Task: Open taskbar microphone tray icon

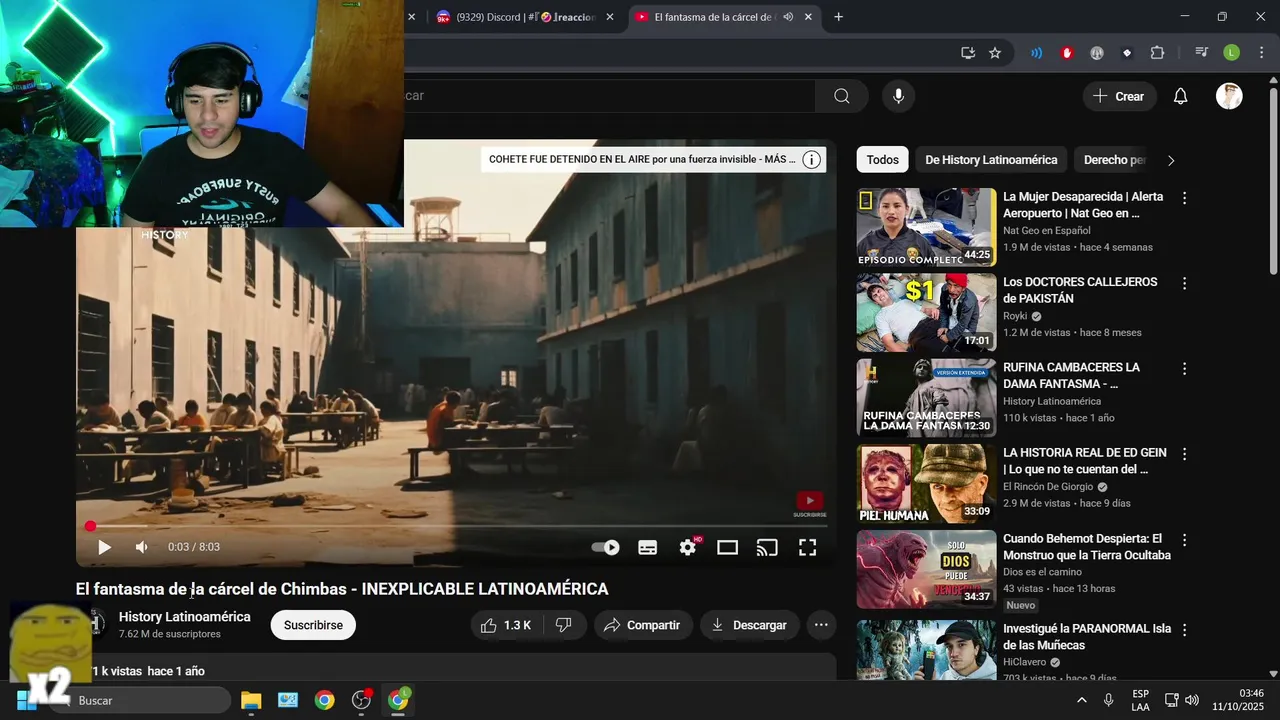Action: click(x=1108, y=700)
